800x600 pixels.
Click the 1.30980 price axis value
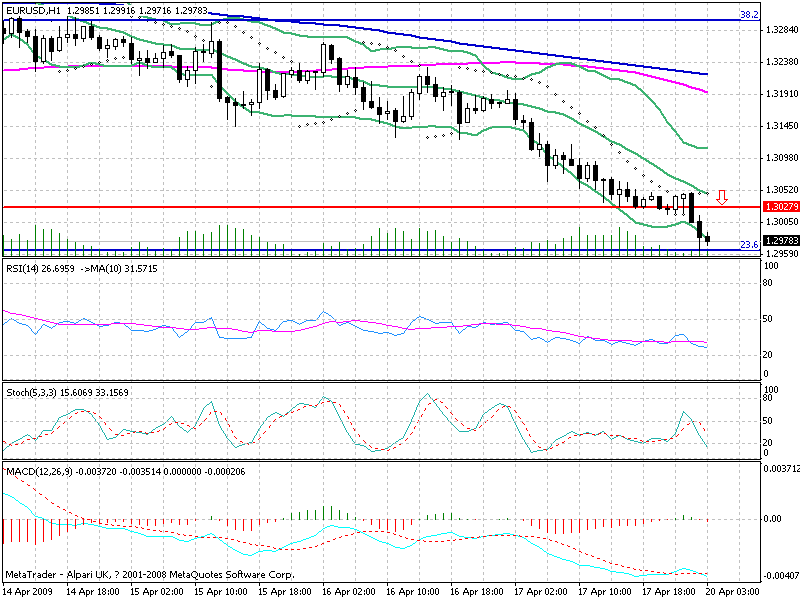pyautogui.click(x=782, y=158)
